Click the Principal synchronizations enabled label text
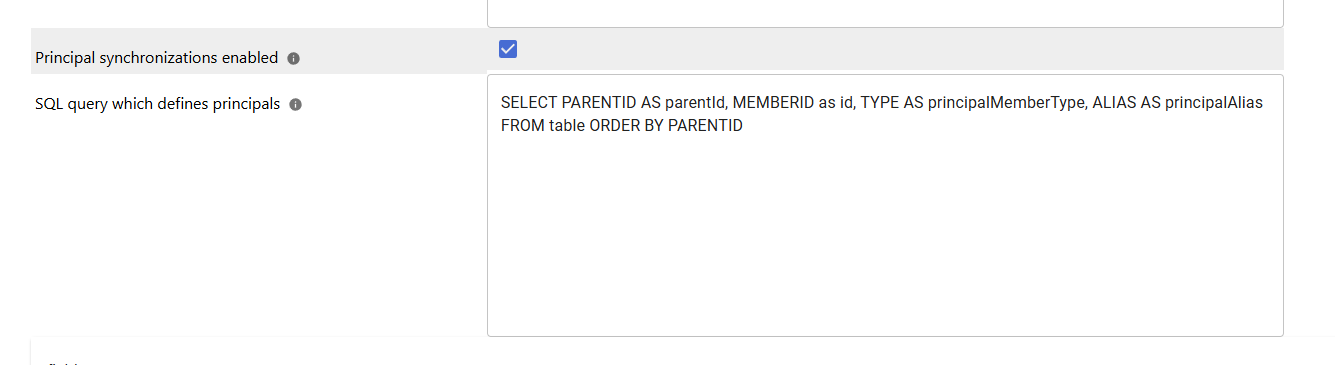Screen dimensions: 1335x365 (x=157, y=58)
